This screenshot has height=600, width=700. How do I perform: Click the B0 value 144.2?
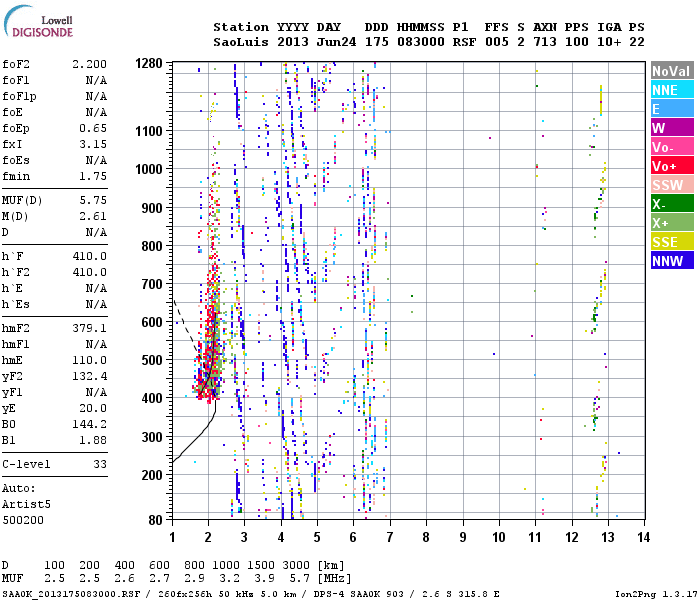pyautogui.click(x=89, y=424)
